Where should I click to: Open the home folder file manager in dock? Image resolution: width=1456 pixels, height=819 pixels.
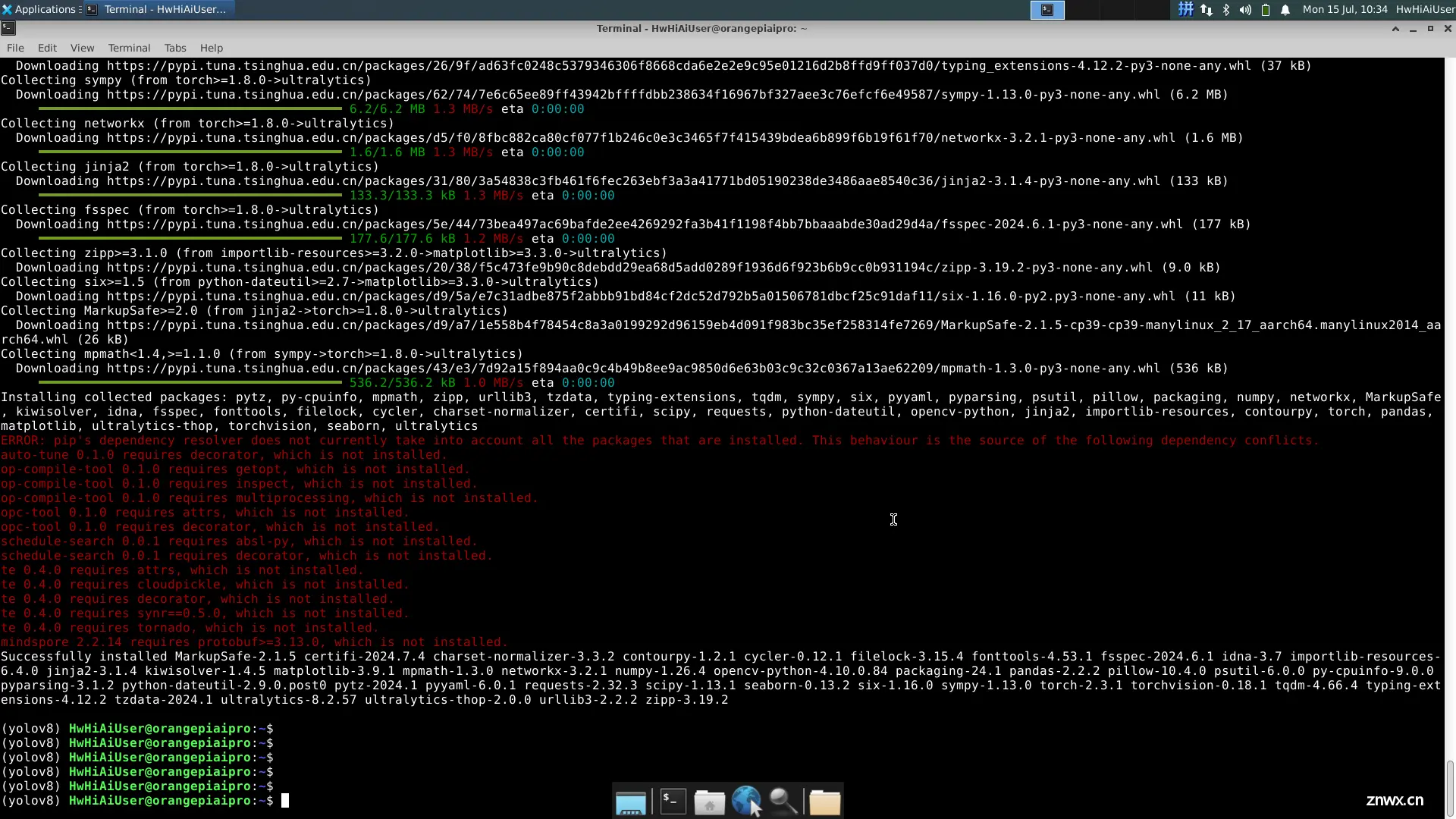710,802
